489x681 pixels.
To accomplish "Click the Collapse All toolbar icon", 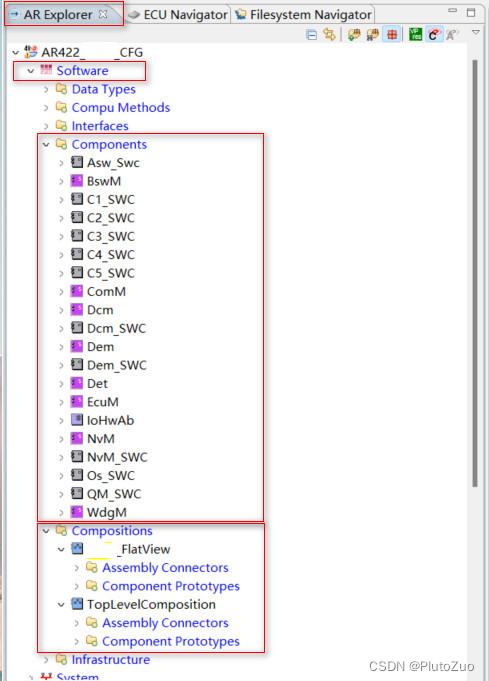I will [311, 35].
